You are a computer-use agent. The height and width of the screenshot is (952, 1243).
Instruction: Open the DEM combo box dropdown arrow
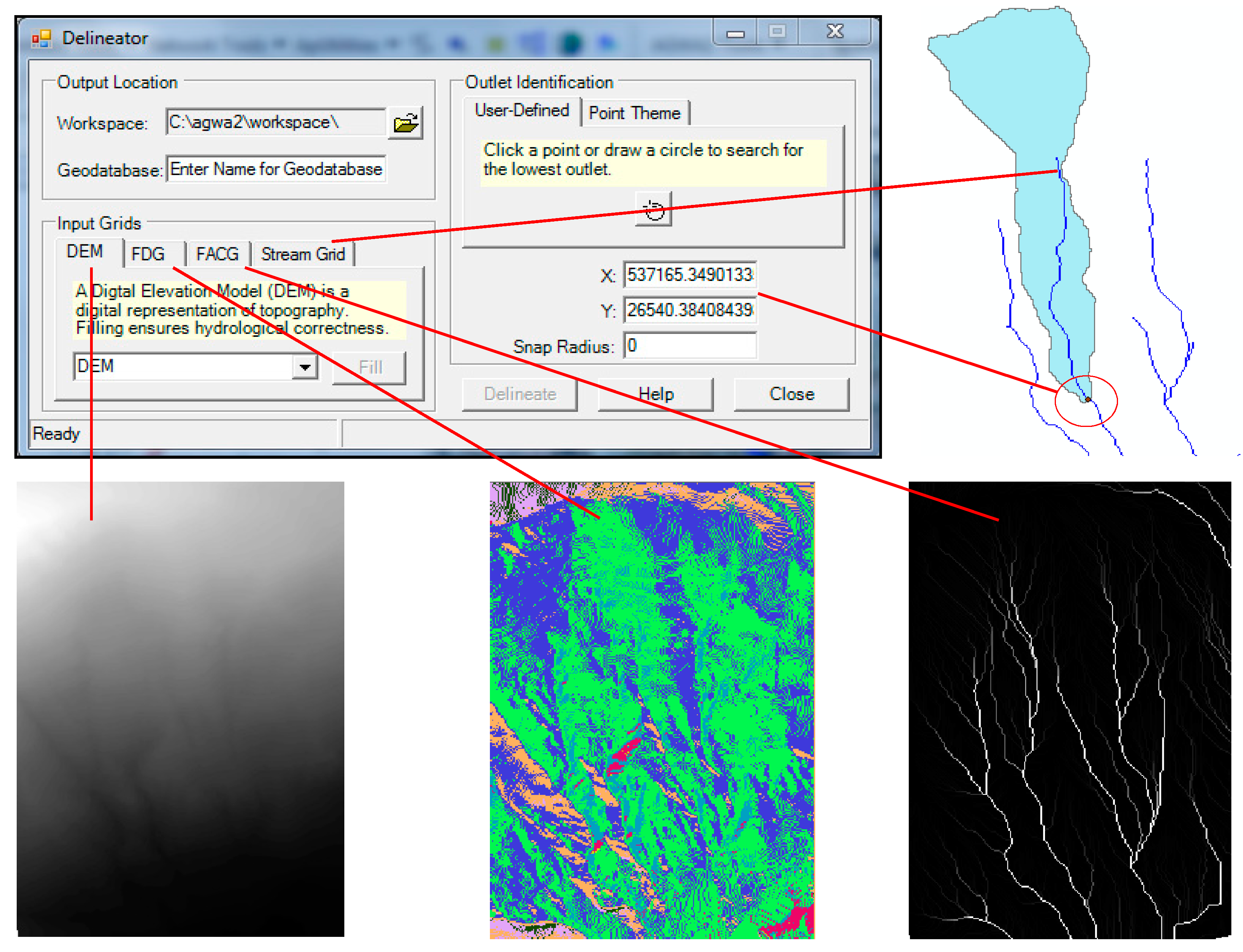pos(304,367)
